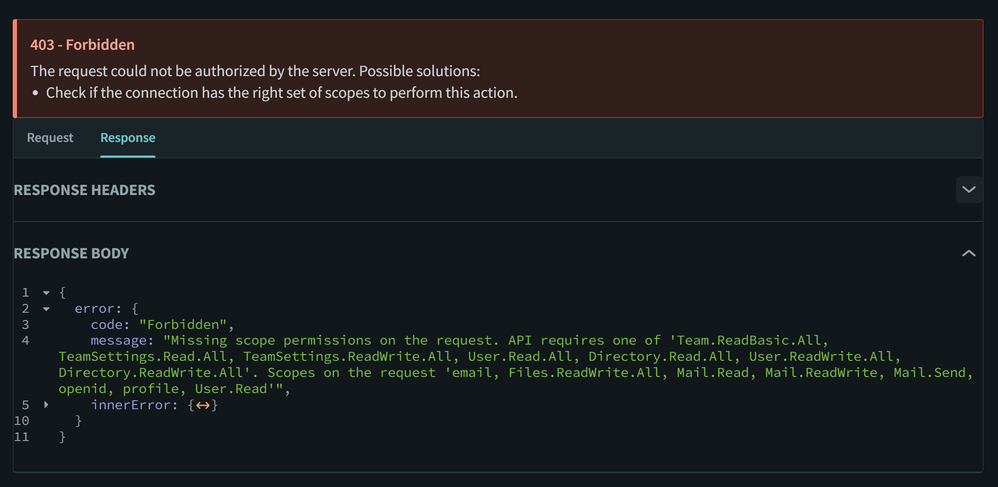Click line number 10 in the gutter
Screen dimensions: 998x487
22,421
